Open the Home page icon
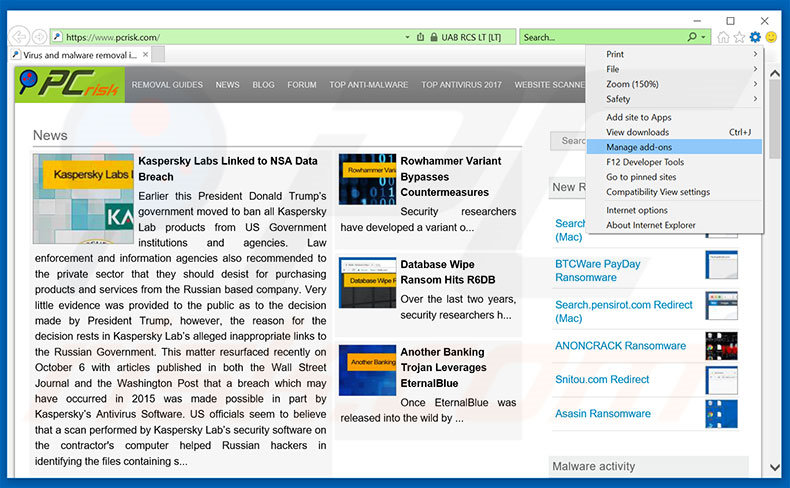Image resolution: width=790 pixels, height=488 pixels. [x=723, y=37]
